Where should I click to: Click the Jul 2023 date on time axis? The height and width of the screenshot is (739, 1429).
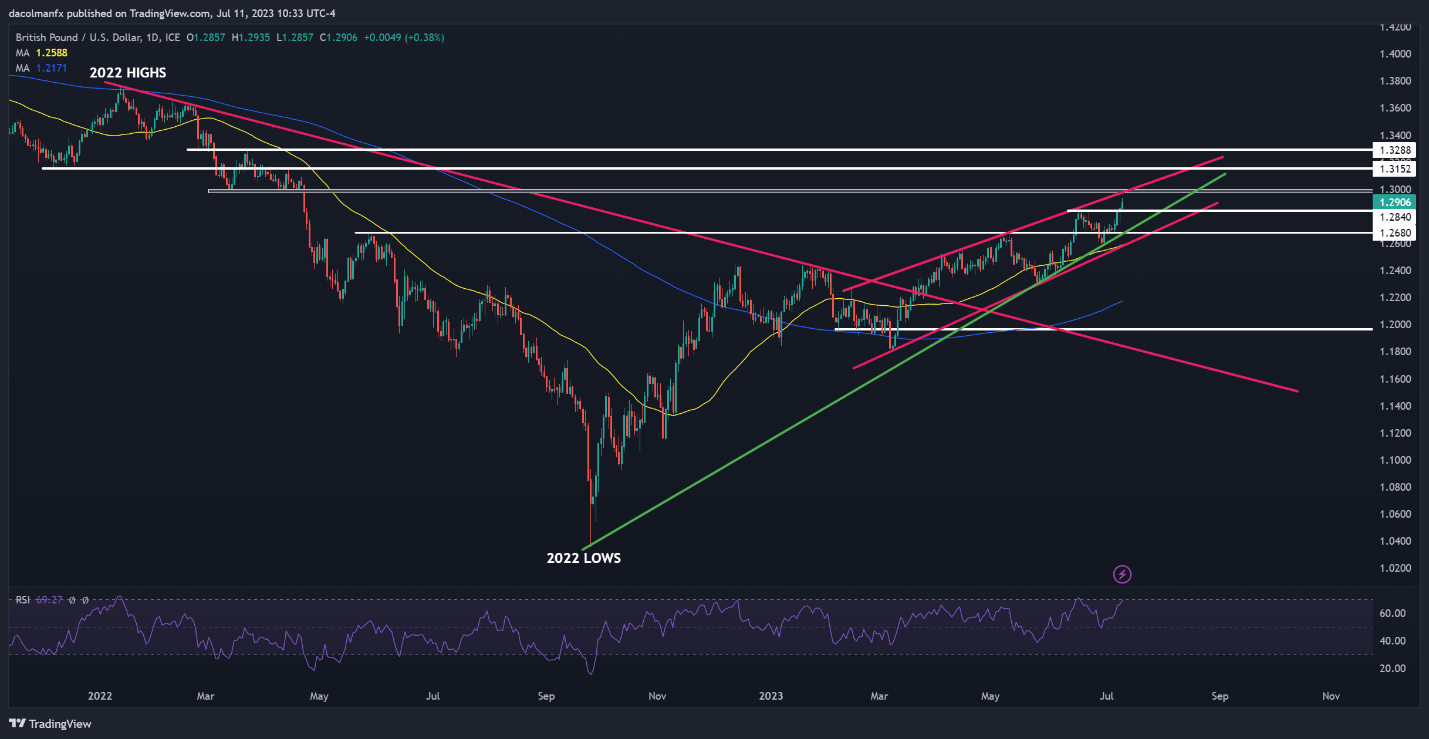[x=1106, y=695]
